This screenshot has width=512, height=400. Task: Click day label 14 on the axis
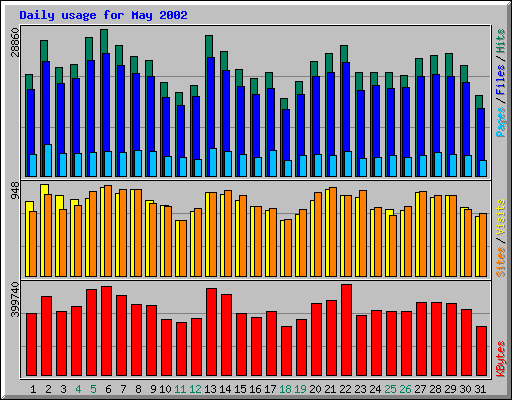(x=225, y=389)
